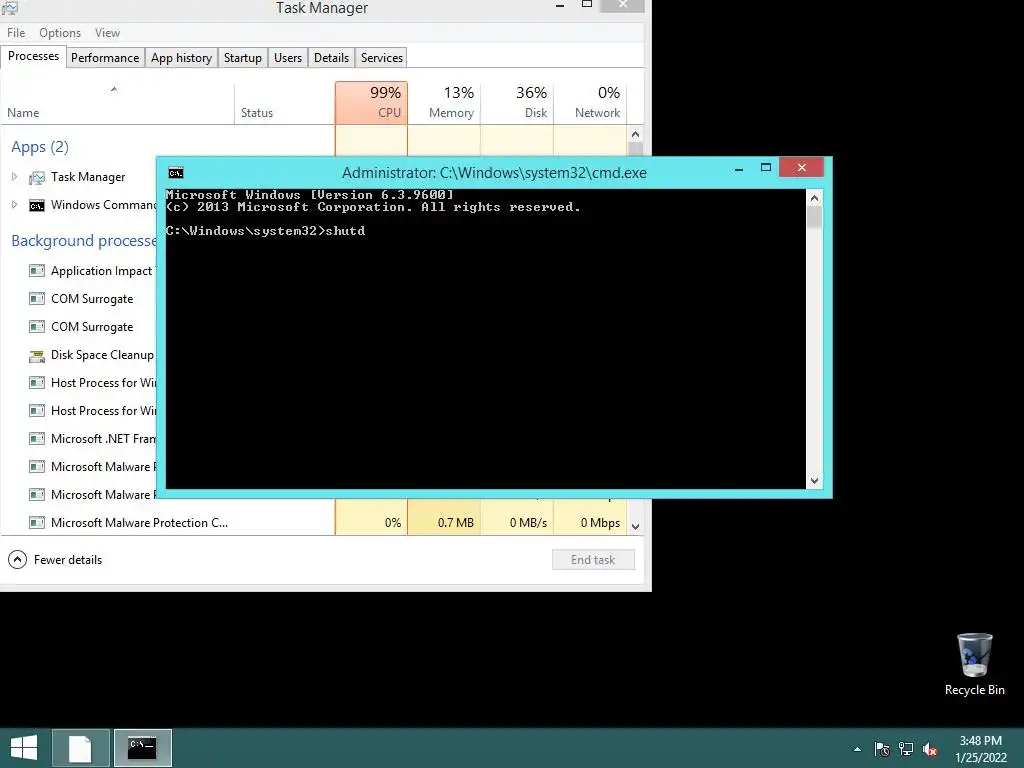This screenshot has width=1024, height=768.
Task: Click the command prompt scroll down arrow
Action: pyautogui.click(x=814, y=481)
